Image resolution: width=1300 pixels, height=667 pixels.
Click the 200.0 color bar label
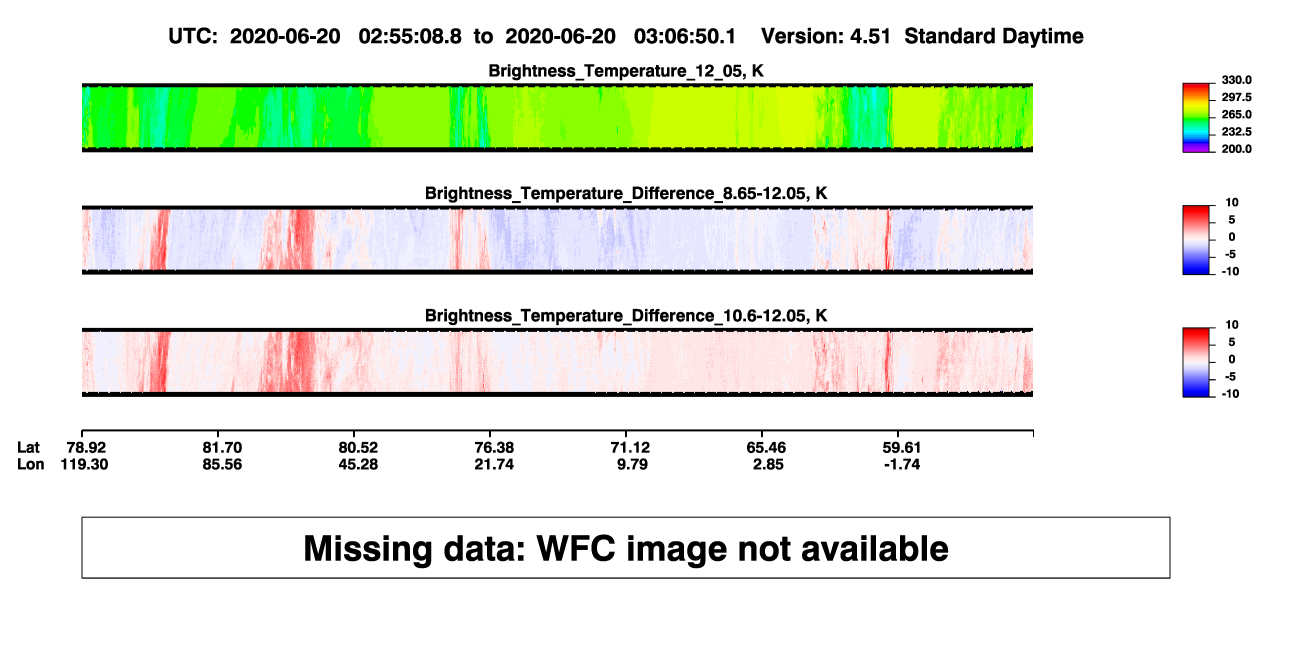(1239, 149)
